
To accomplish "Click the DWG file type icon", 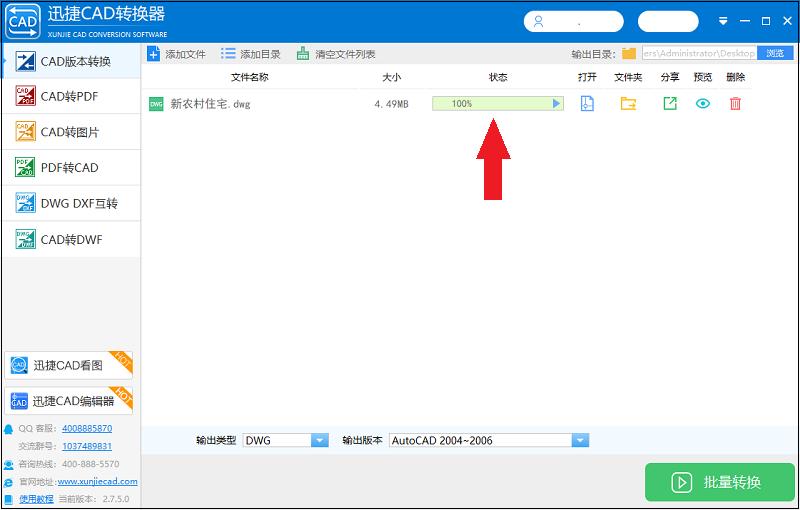I will click(x=156, y=104).
